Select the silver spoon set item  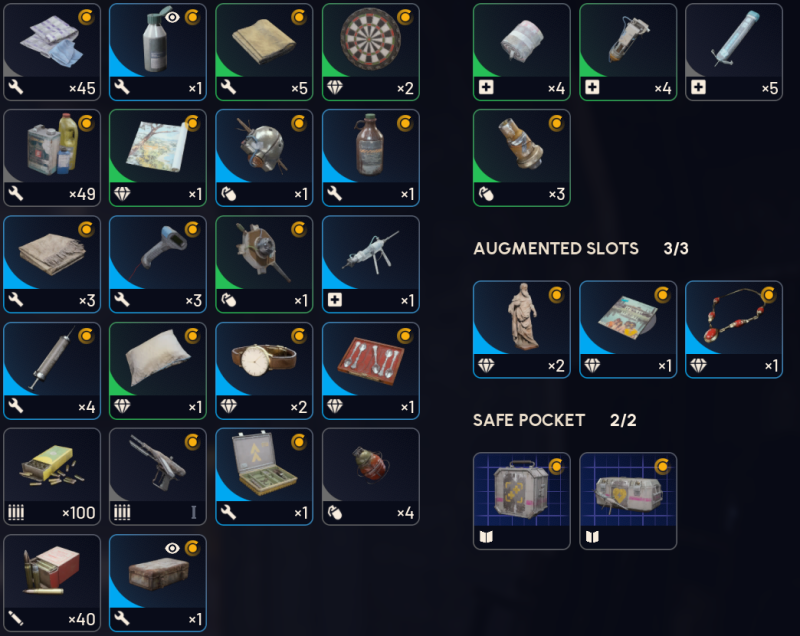tap(371, 371)
